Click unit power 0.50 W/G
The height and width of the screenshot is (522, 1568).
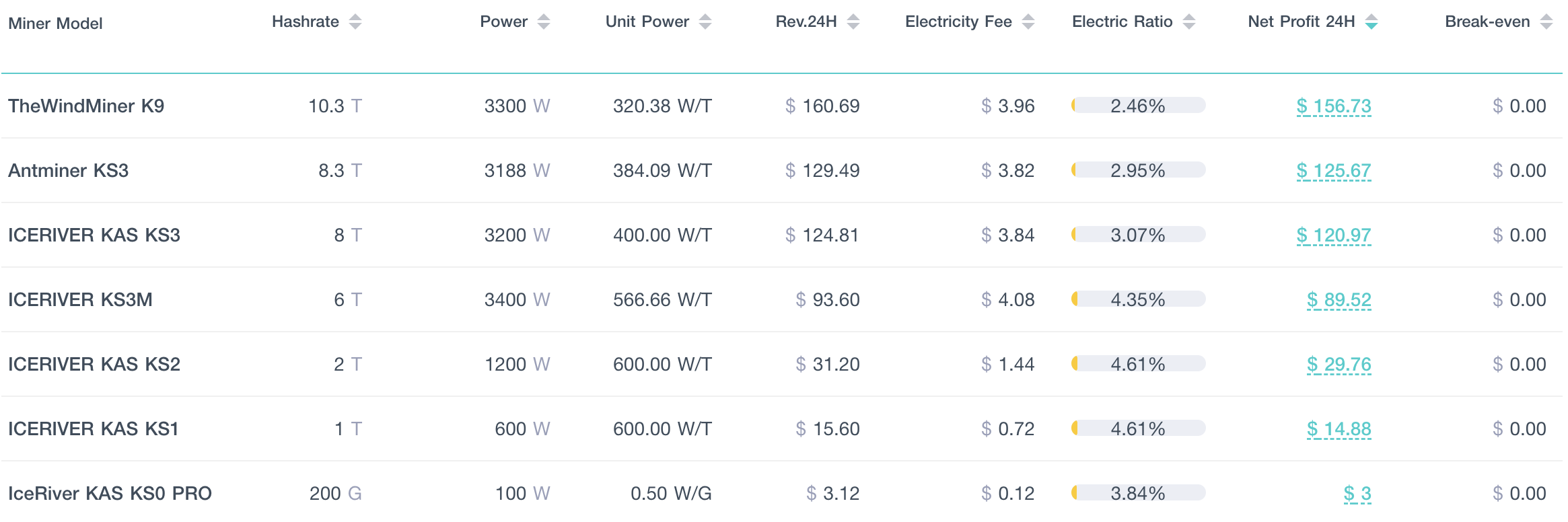tap(671, 494)
